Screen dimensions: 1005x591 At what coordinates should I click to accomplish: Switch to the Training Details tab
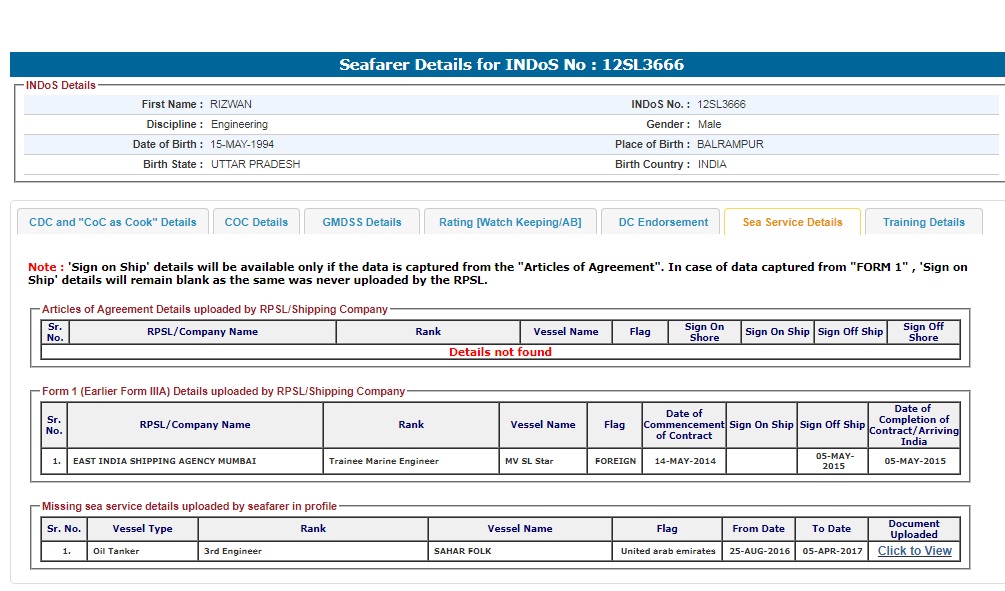923,222
